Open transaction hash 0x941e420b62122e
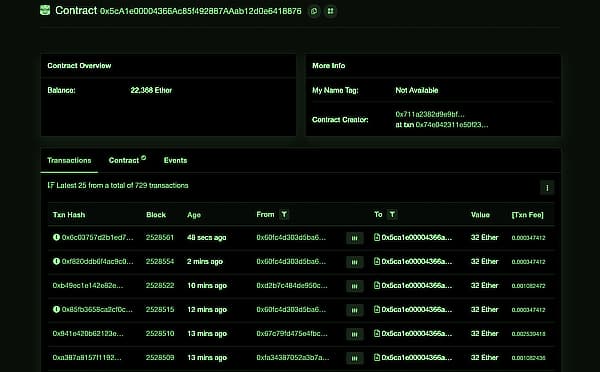Viewport: 600px width, 372px height. click(x=88, y=333)
